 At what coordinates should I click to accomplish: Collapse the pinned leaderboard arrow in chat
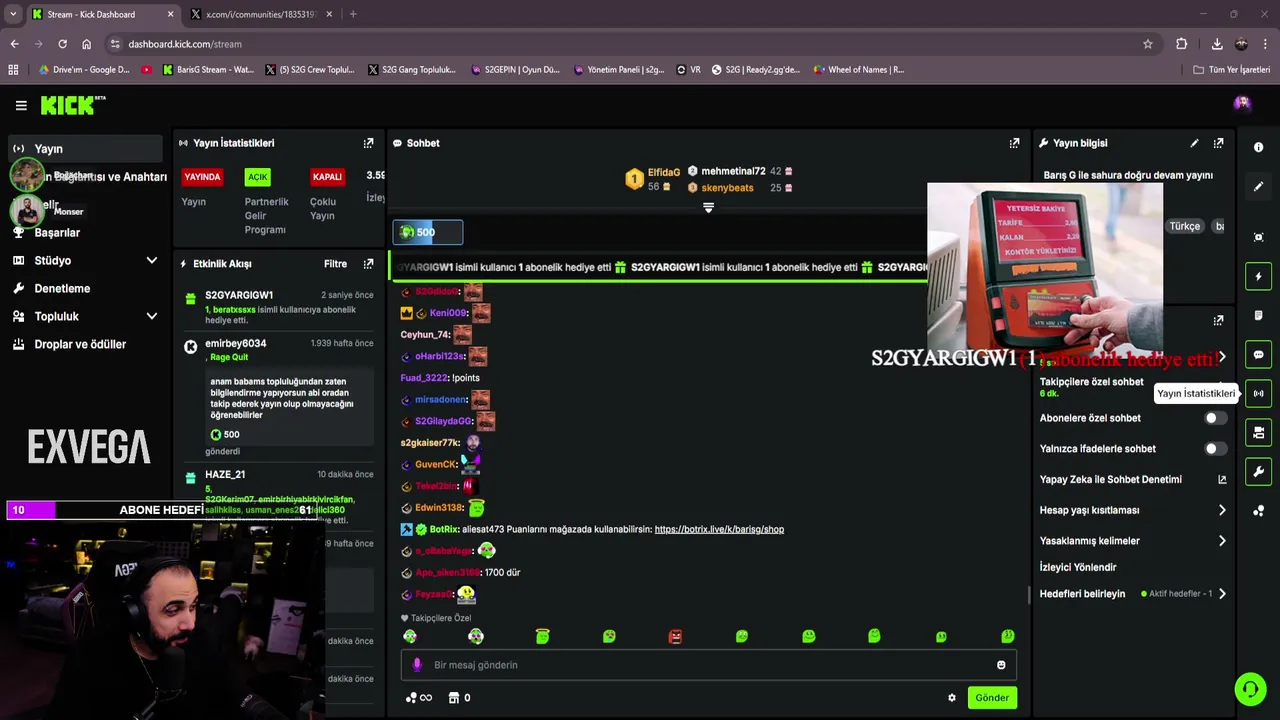[708, 208]
